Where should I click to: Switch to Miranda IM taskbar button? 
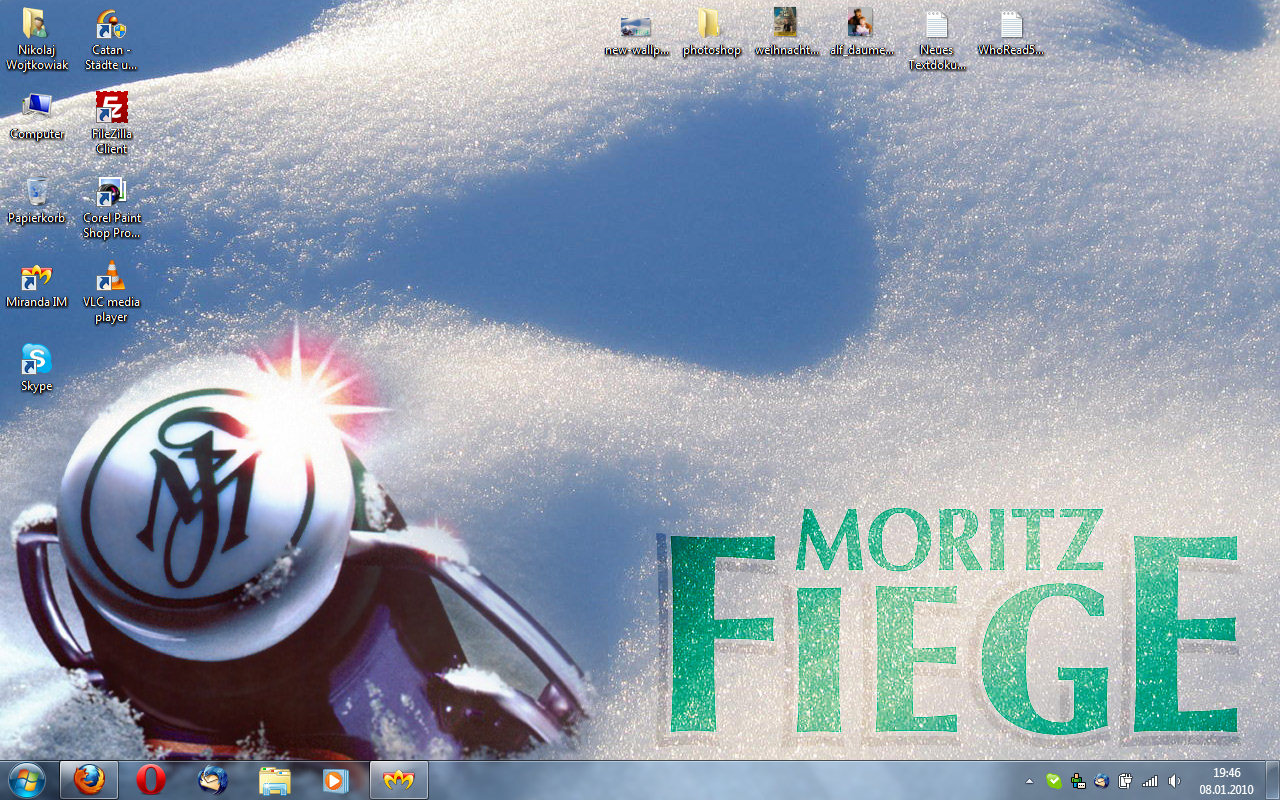[399, 779]
